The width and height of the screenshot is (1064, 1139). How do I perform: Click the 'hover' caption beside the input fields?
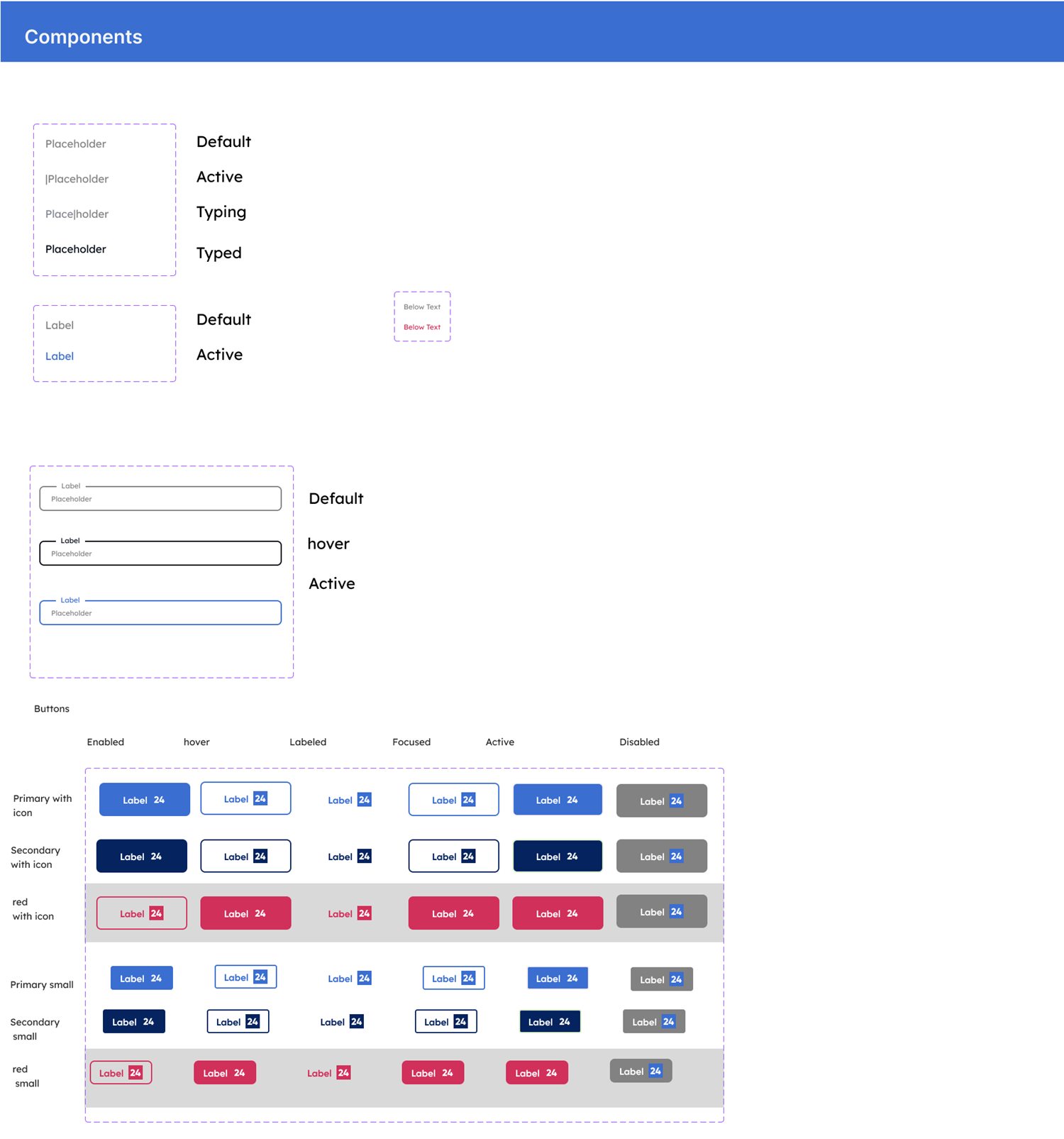328,544
